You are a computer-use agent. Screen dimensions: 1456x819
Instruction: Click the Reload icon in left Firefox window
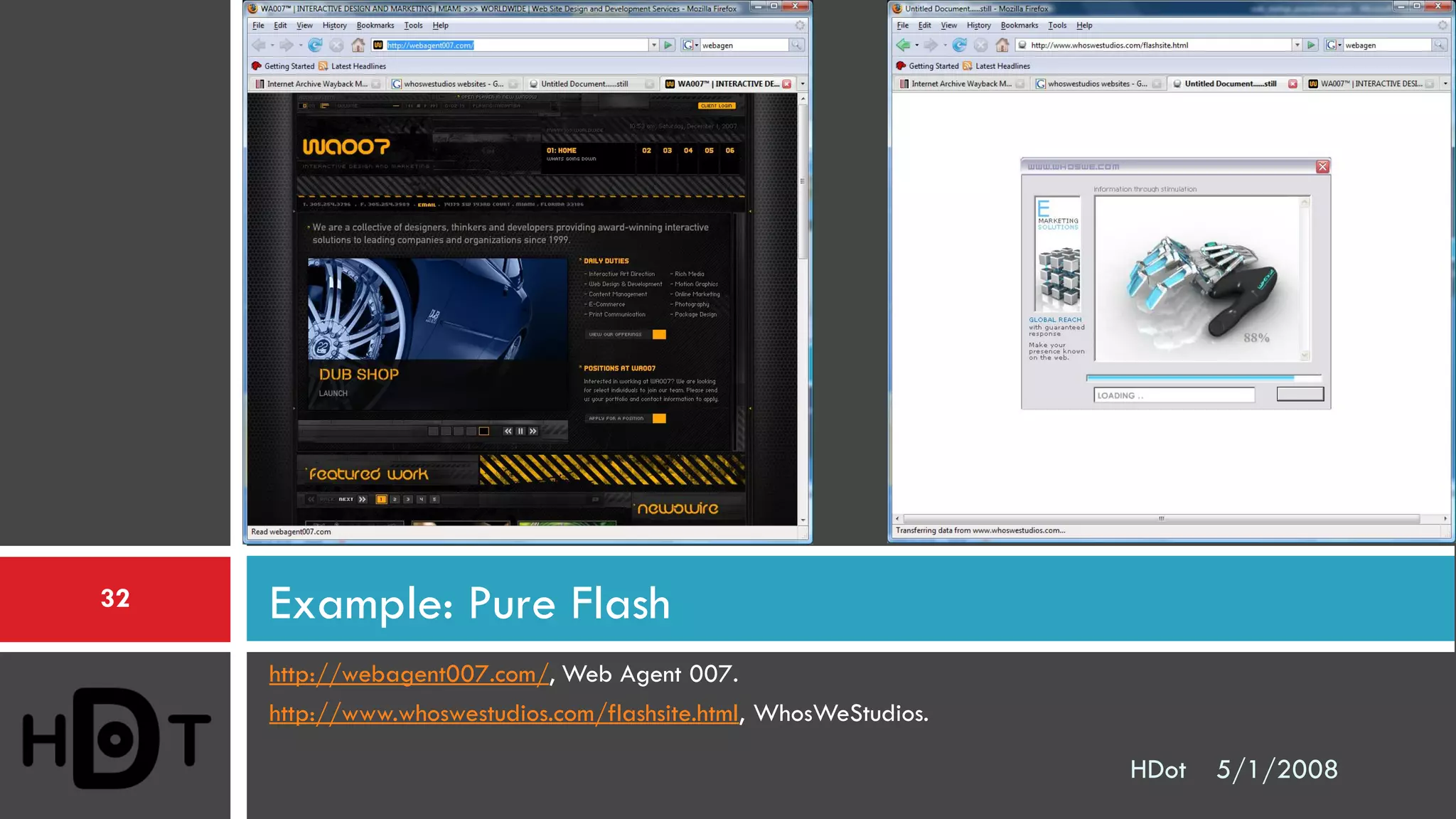click(x=315, y=45)
